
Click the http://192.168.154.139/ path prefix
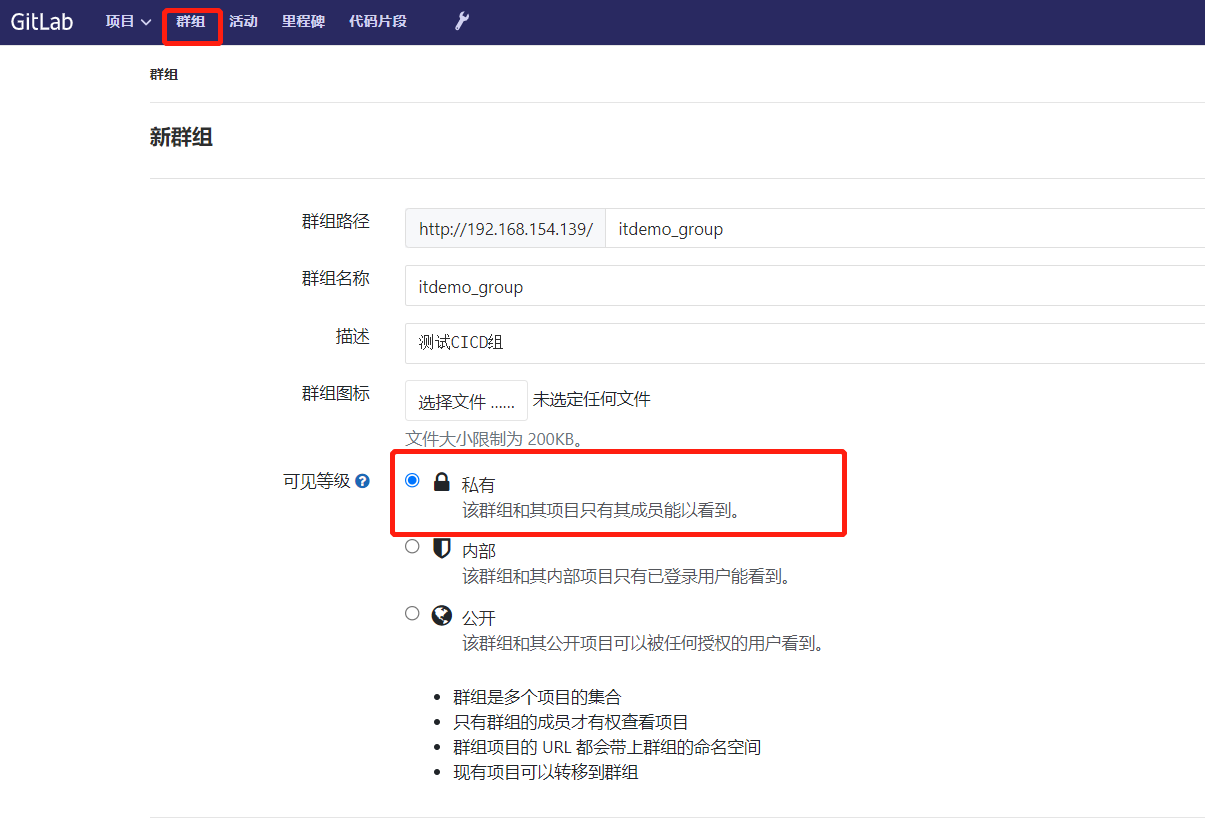click(x=506, y=229)
